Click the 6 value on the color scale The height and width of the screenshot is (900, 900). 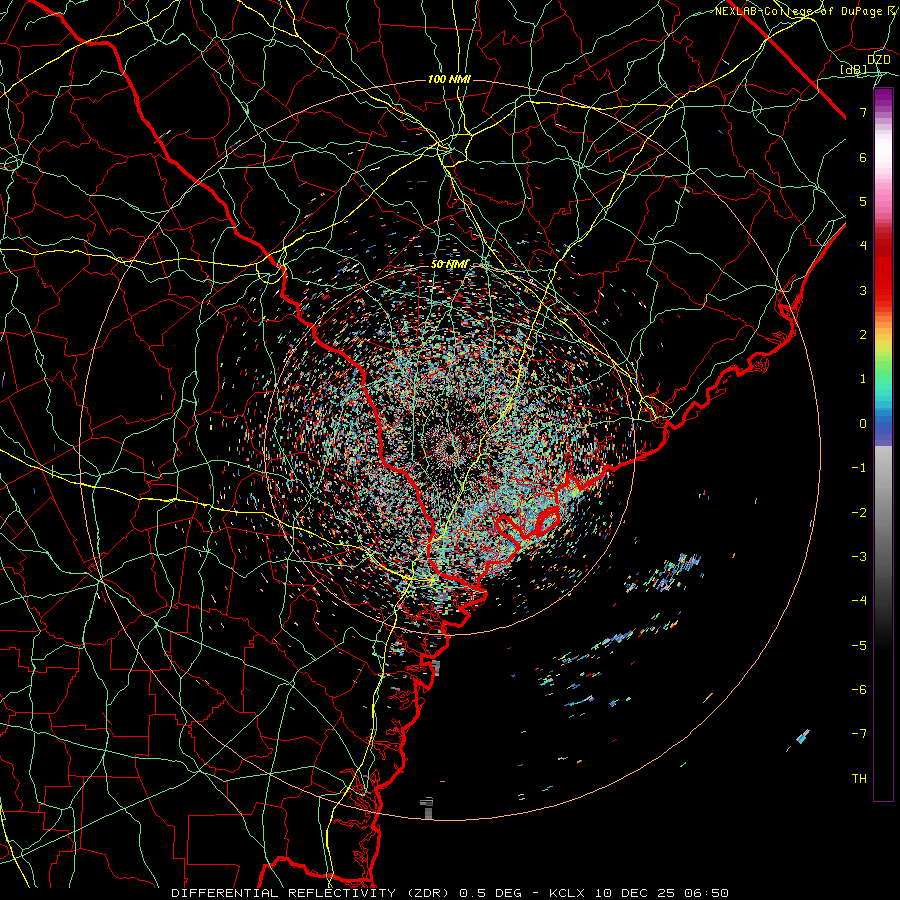863,157
